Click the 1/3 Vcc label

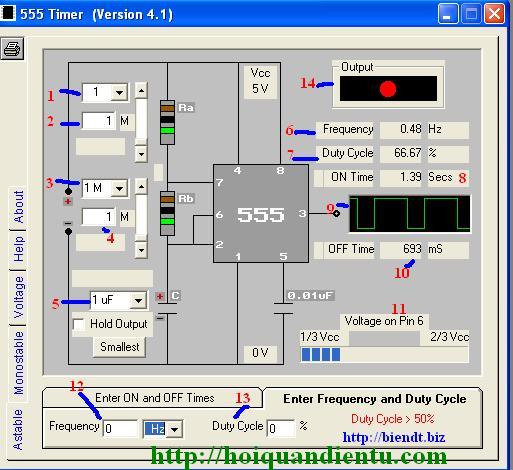click(x=320, y=337)
